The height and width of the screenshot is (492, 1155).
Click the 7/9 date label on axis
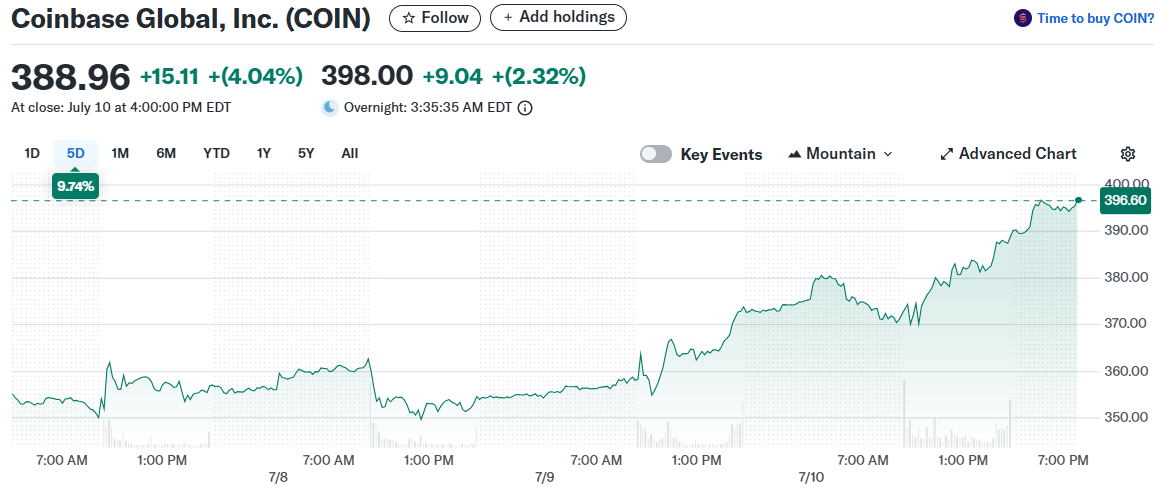[x=544, y=477]
